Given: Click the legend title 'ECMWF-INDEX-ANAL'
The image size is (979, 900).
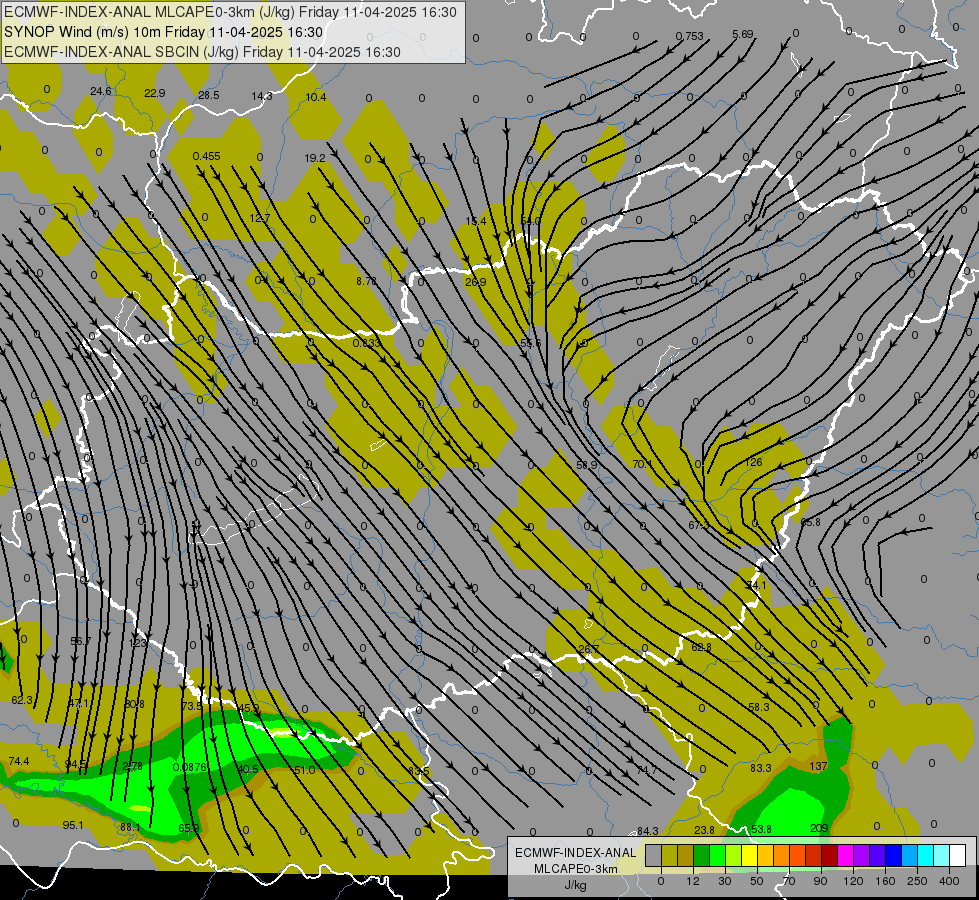Looking at the screenshot, I should click(576, 853).
